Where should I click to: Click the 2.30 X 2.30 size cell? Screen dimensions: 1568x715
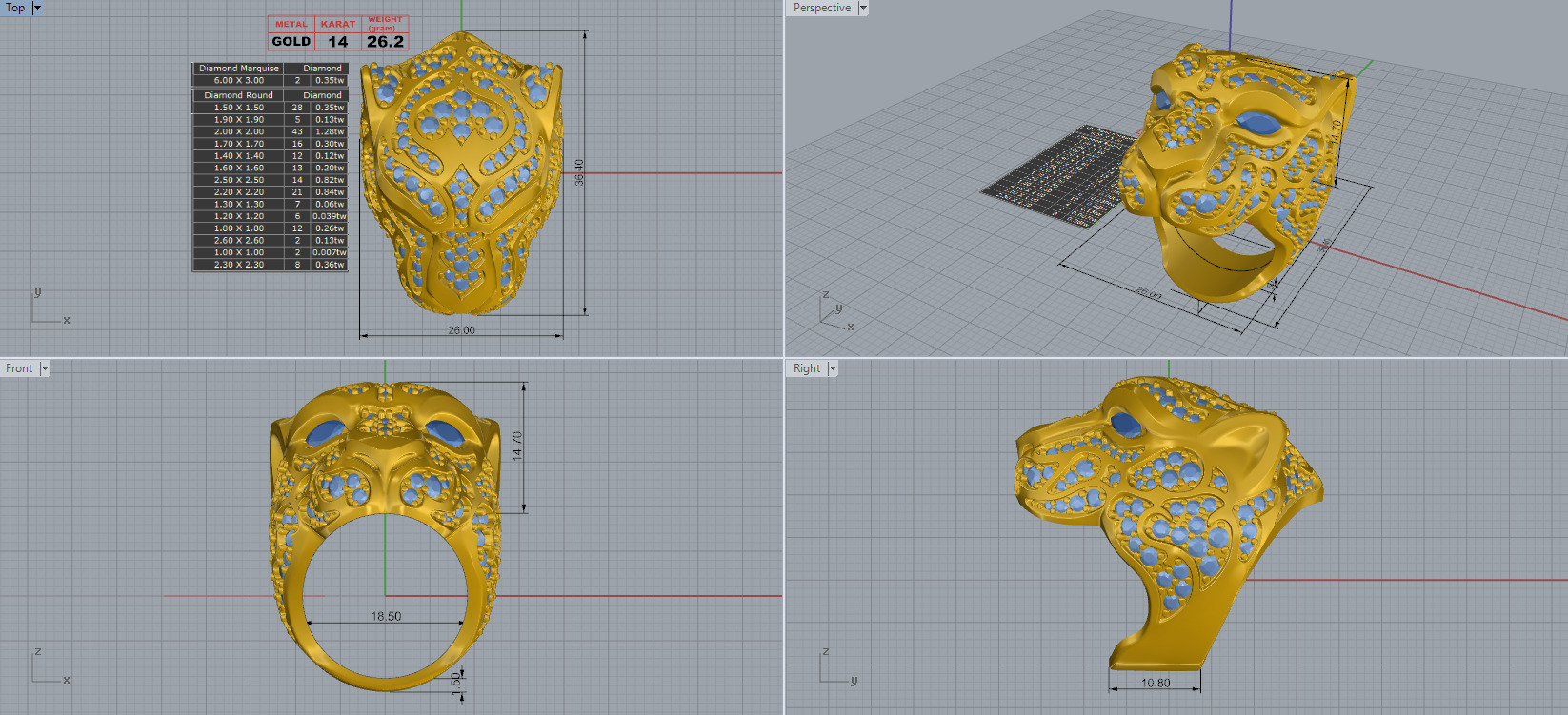coord(239,265)
